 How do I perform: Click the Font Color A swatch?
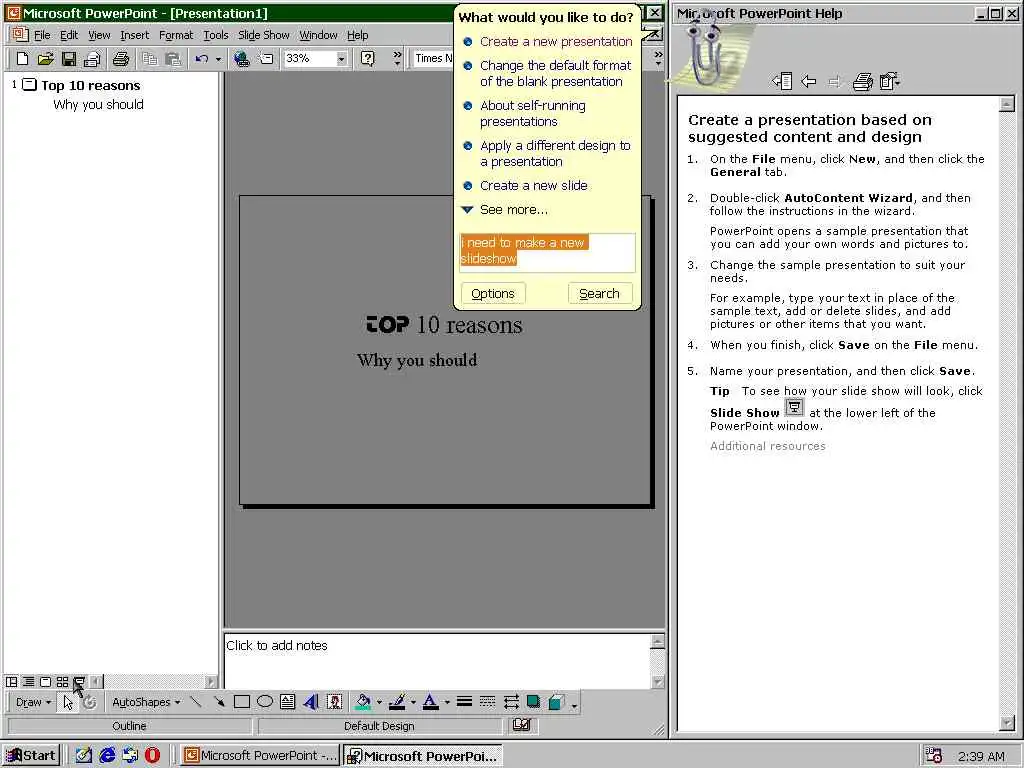(x=430, y=702)
